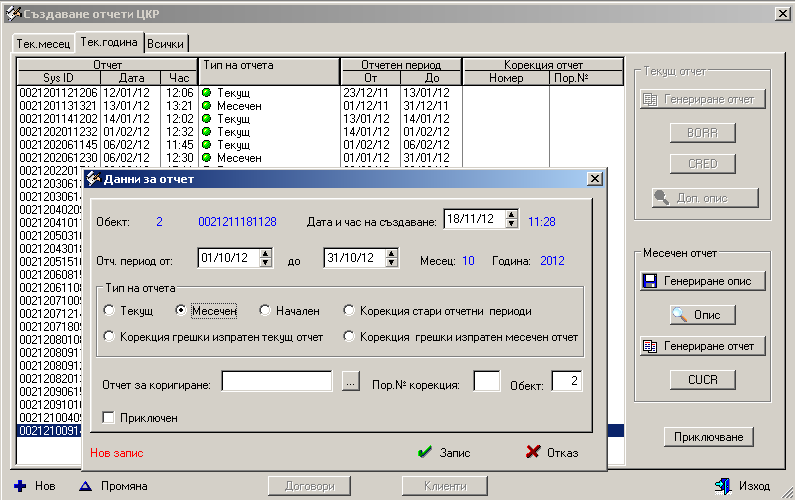
Task: Close the Данни за отчет dialog
Action: 595,178
